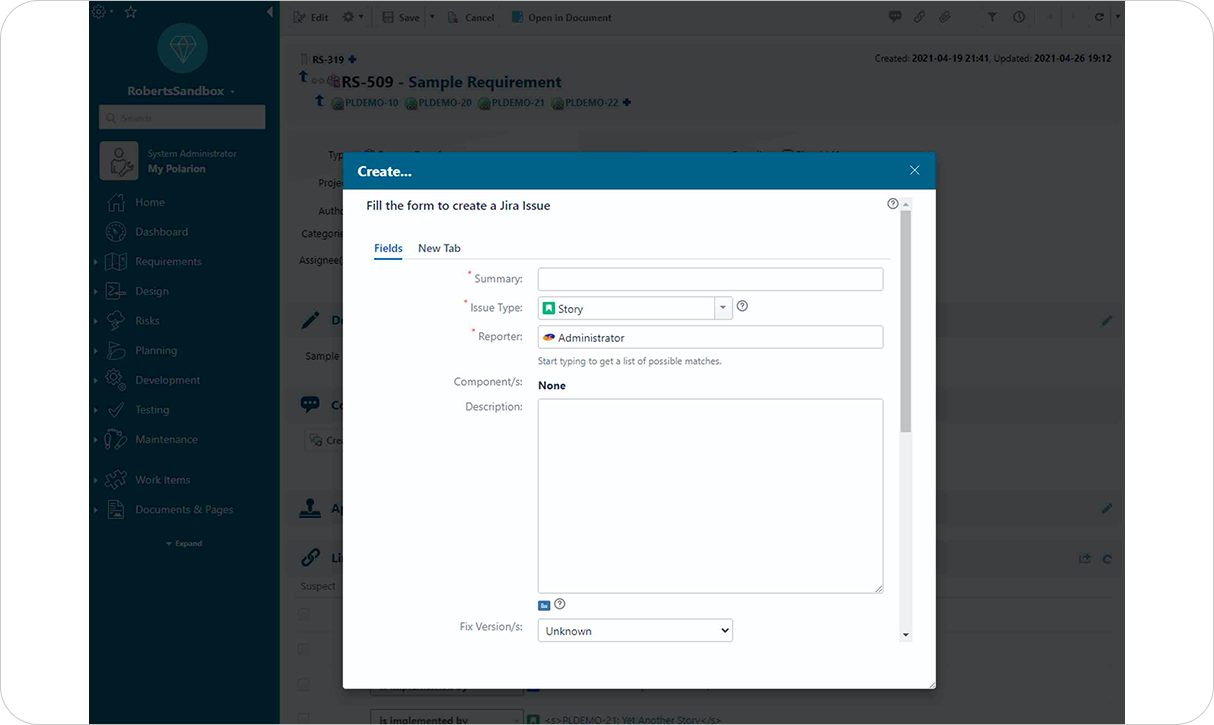Click the Edit button in the toolbar
Screen dimensions: 1214x725
click(x=311, y=17)
